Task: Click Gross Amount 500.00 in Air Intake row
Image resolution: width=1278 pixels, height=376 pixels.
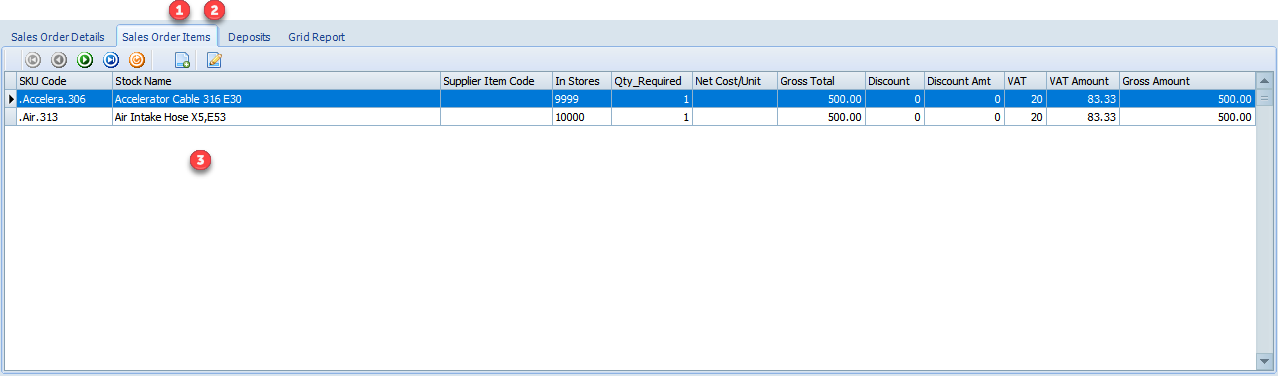Action: coord(1187,117)
